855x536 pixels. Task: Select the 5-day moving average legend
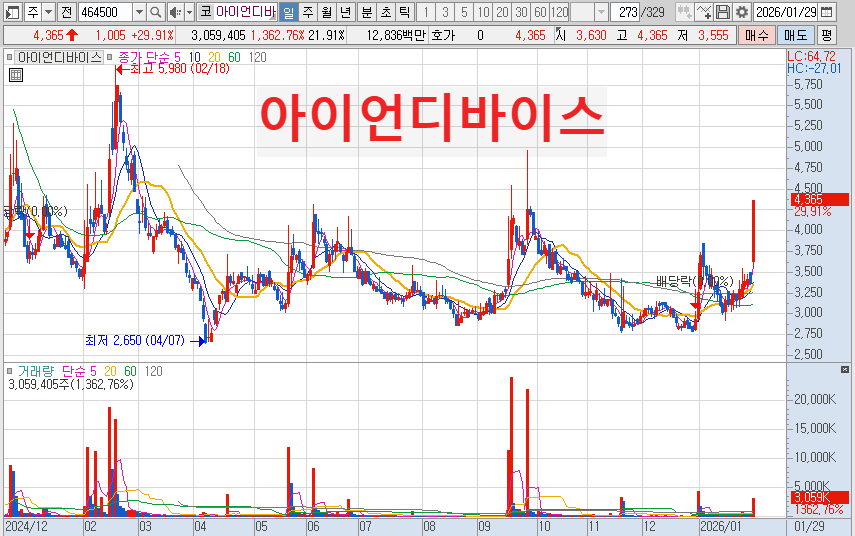(177, 57)
